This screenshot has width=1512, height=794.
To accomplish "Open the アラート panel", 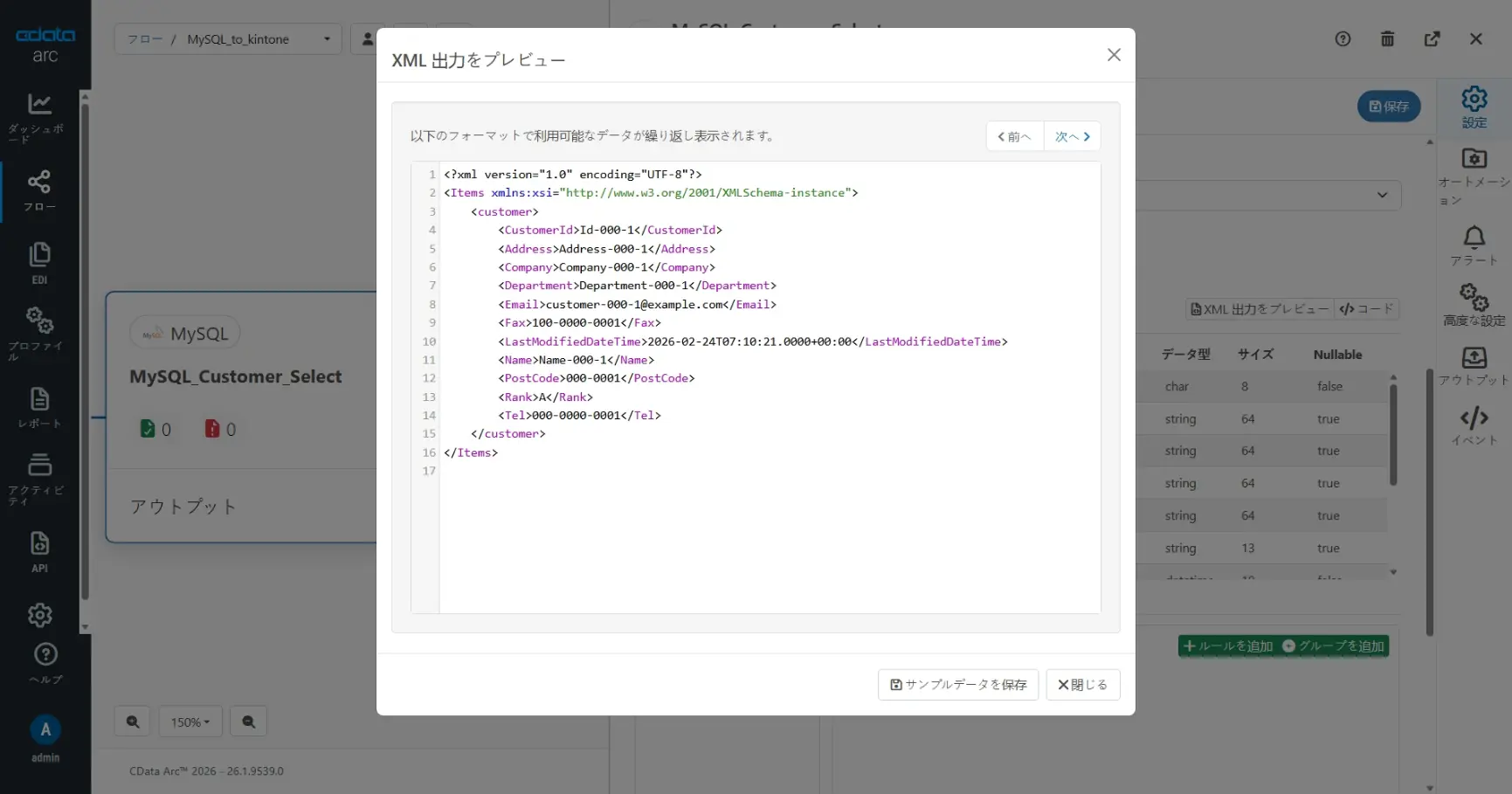I will (1474, 245).
